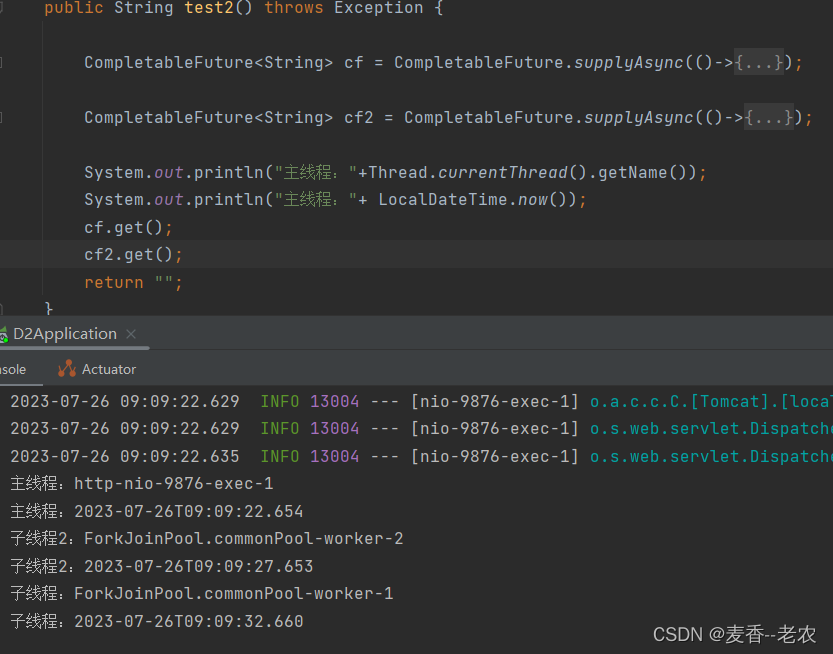Click the D2Application Spring Boot icon
This screenshot has height=654, width=833.
[3, 335]
